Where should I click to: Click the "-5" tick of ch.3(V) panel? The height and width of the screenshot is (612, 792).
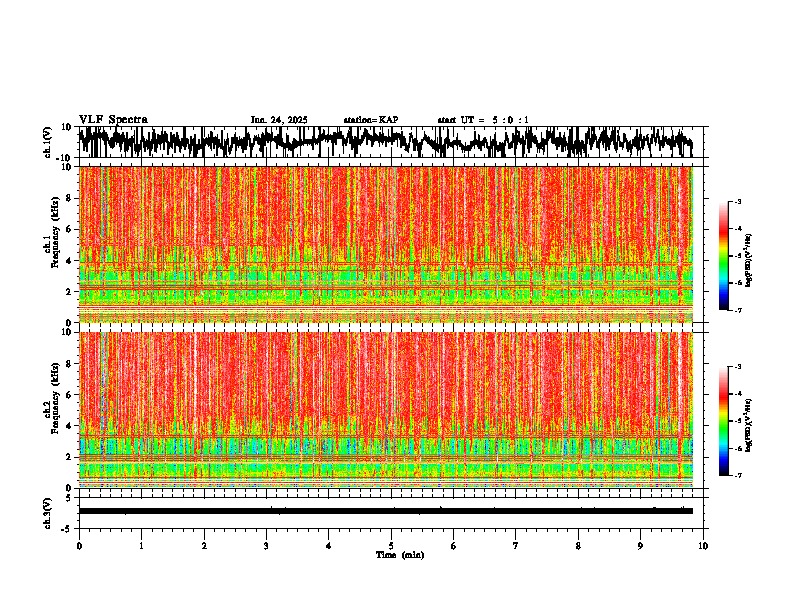pos(67,529)
